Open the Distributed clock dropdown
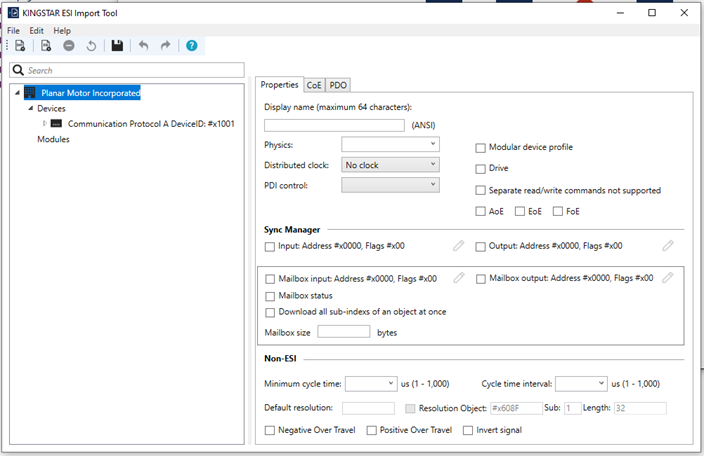Viewport: 704px width, 456px height. [390, 165]
